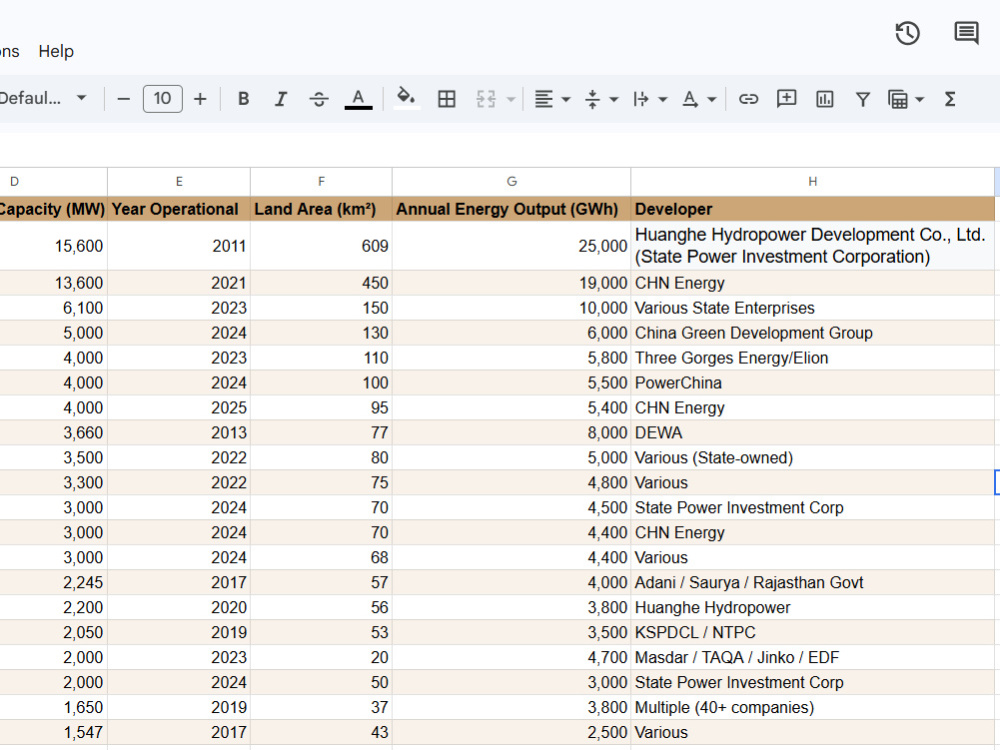Select column E header
The image size is (1000, 750).
coord(179,182)
